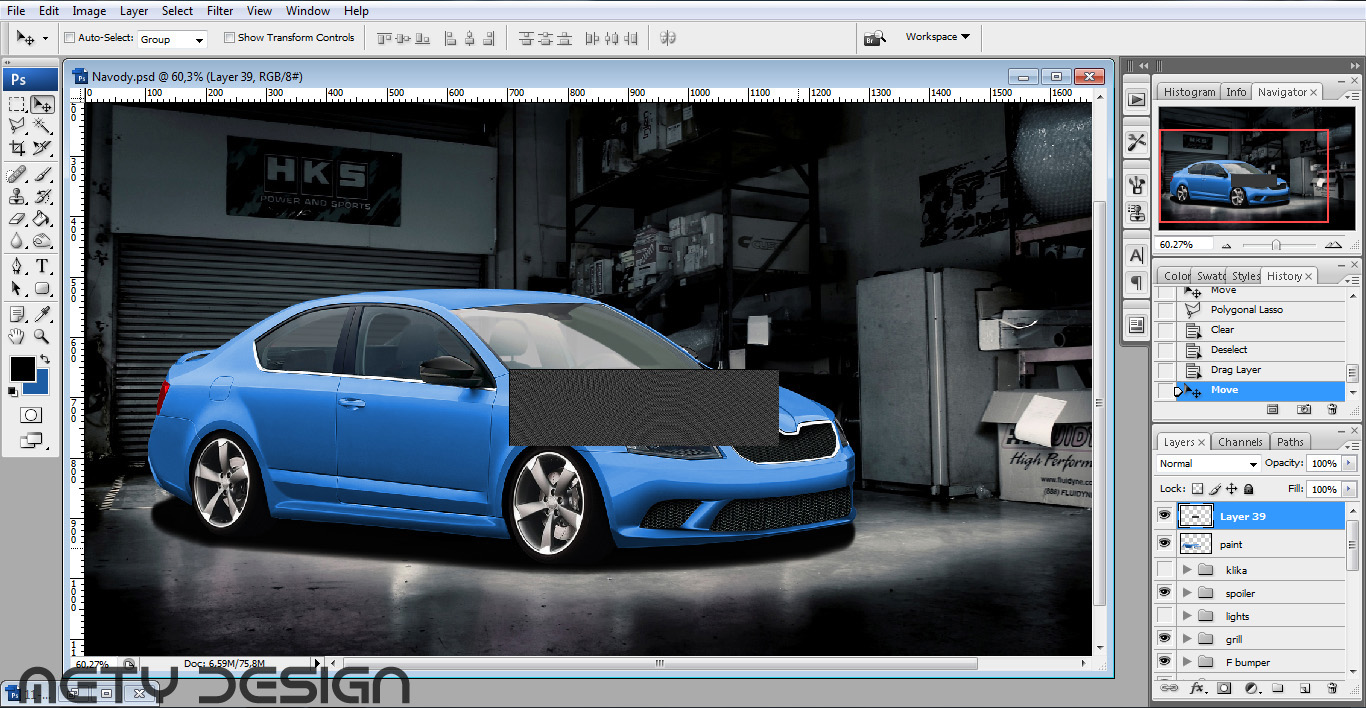This screenshot has height=708, width=1366.
Task: Open layer blend mode dropdown (Normal)
Action: click(x=1208, y=464)
